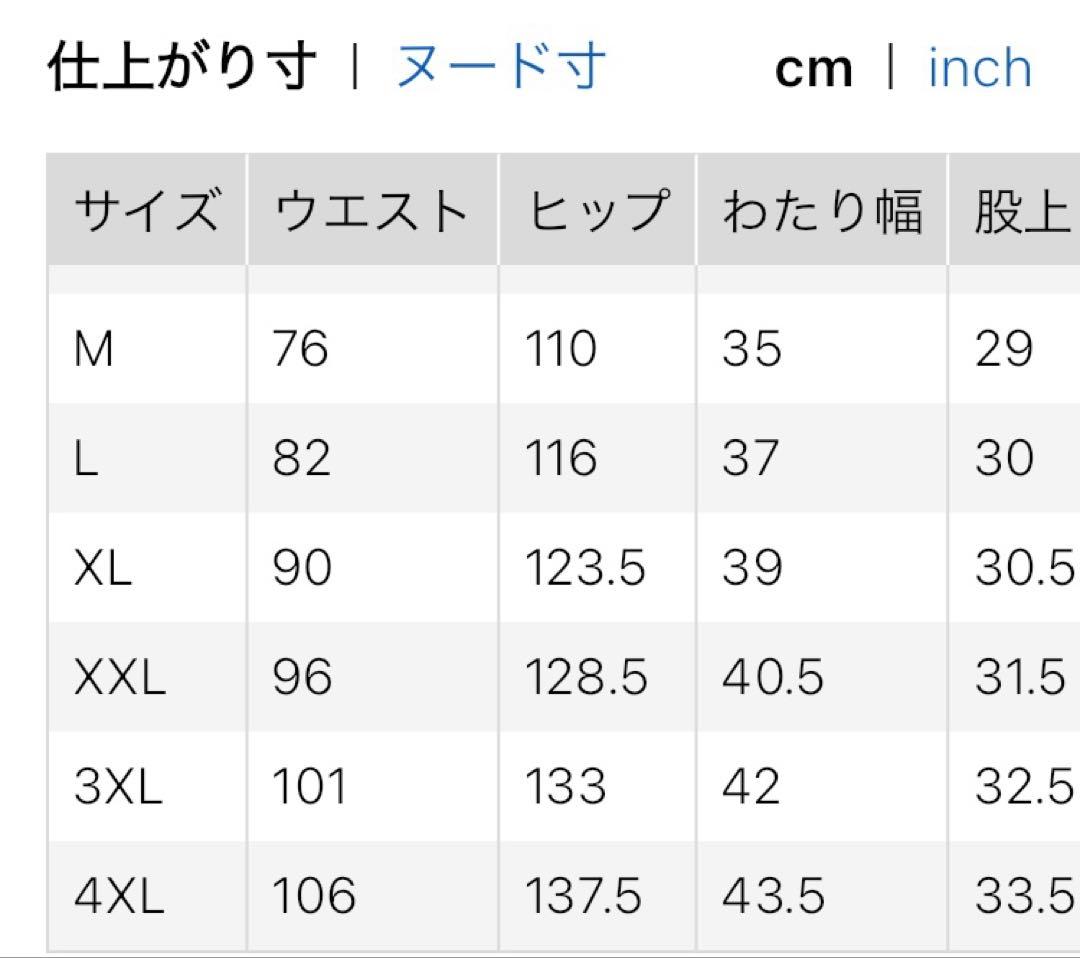
Task: Click the ウエスト column header
Action: click(x=372, y=211)
